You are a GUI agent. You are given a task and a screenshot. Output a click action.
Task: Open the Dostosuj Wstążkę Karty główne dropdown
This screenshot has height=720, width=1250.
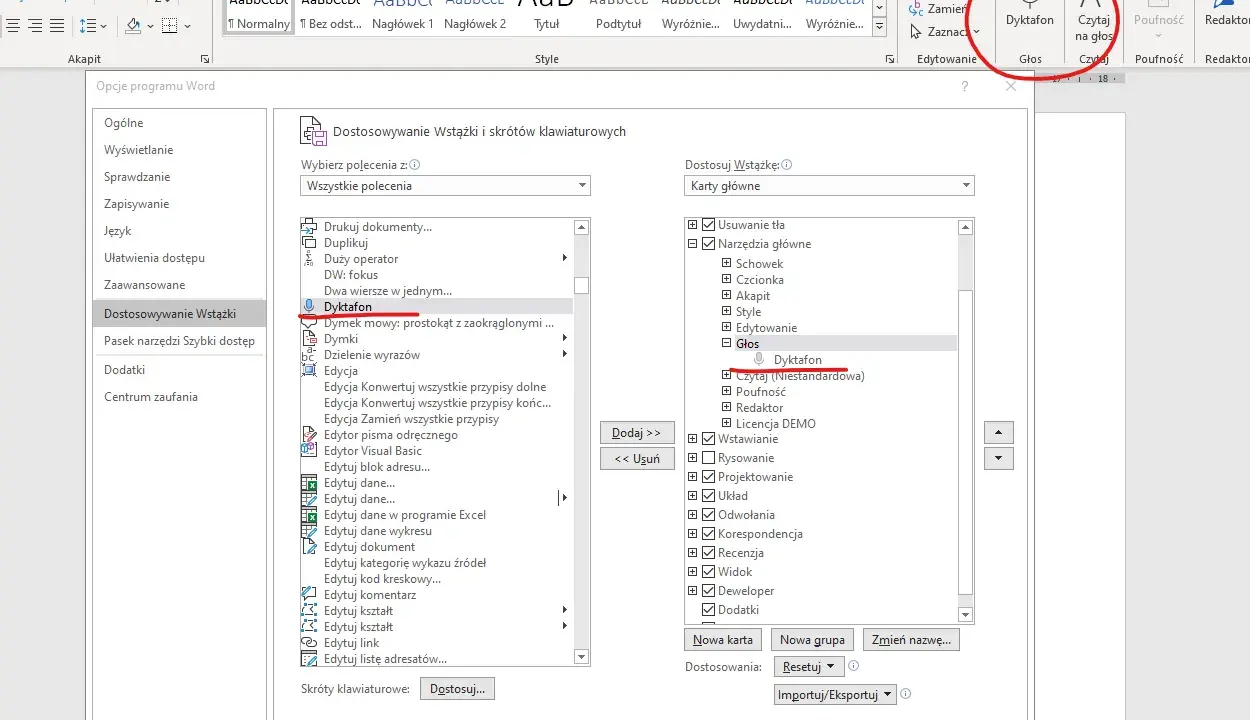[829, 186]
